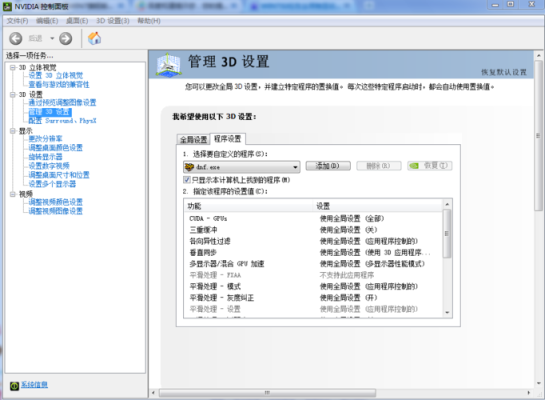Click settings list scroll up arrow

447,204
